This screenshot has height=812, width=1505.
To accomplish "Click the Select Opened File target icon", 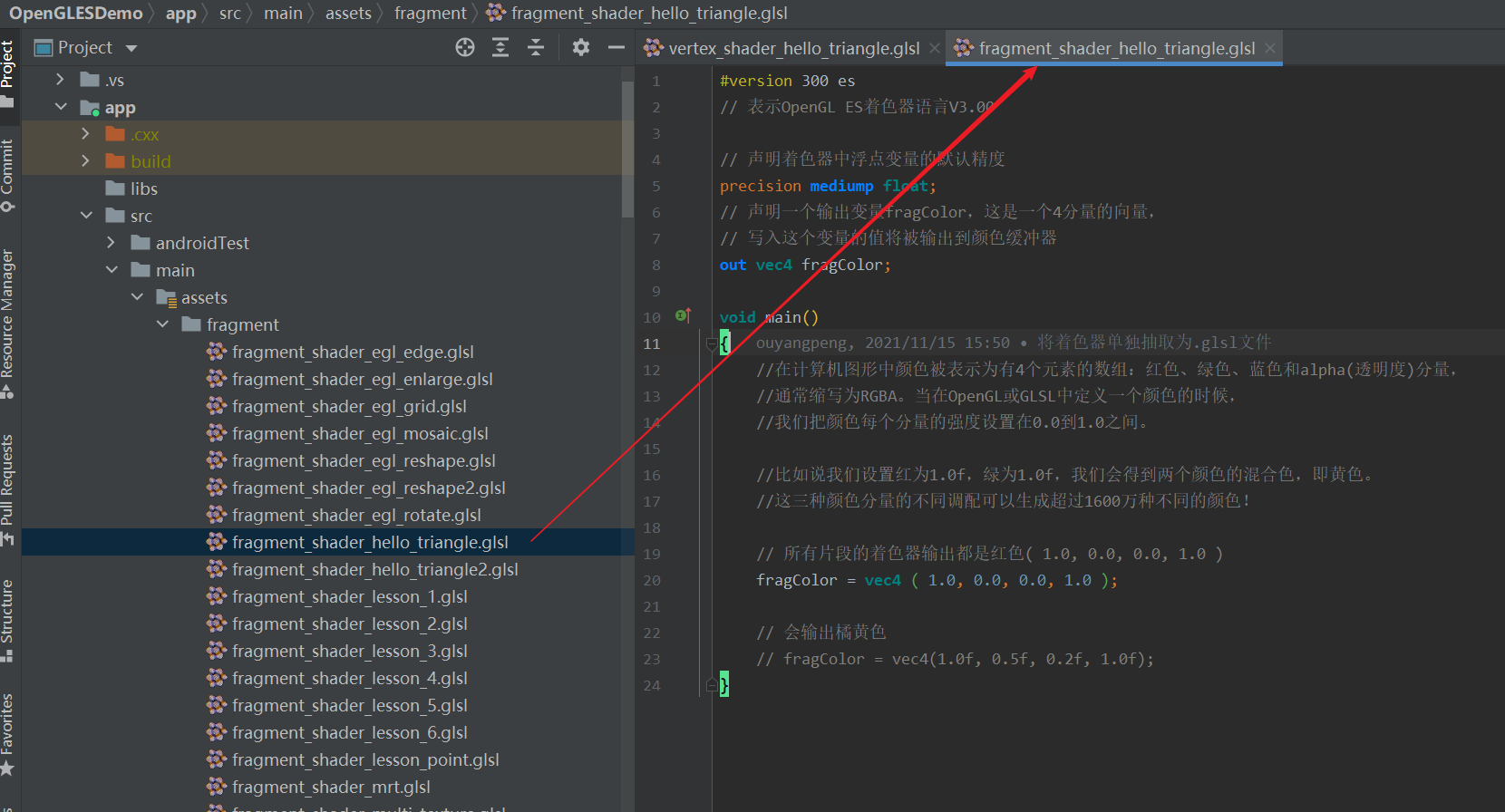I will point(465,47).
